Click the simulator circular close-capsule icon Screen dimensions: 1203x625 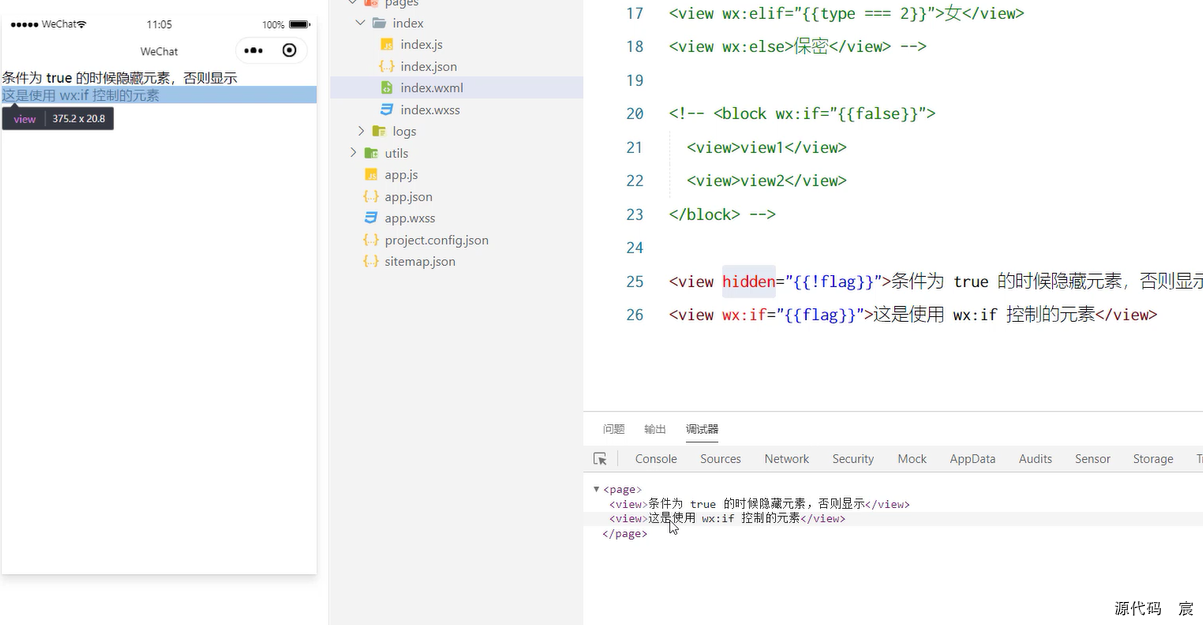point(289,50)
